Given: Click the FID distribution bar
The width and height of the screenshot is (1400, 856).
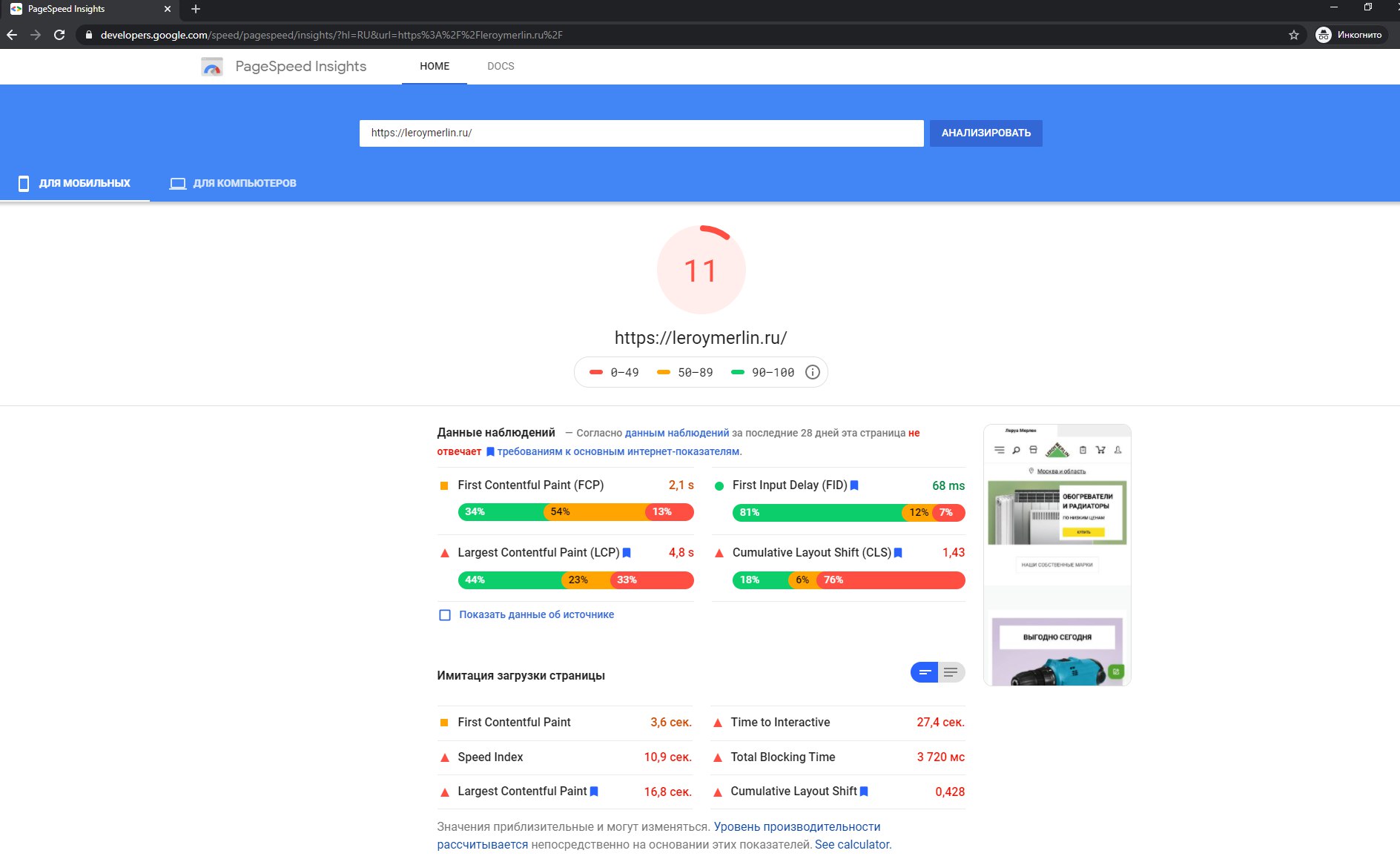Looking at the screenshot, I should point(848,512).
